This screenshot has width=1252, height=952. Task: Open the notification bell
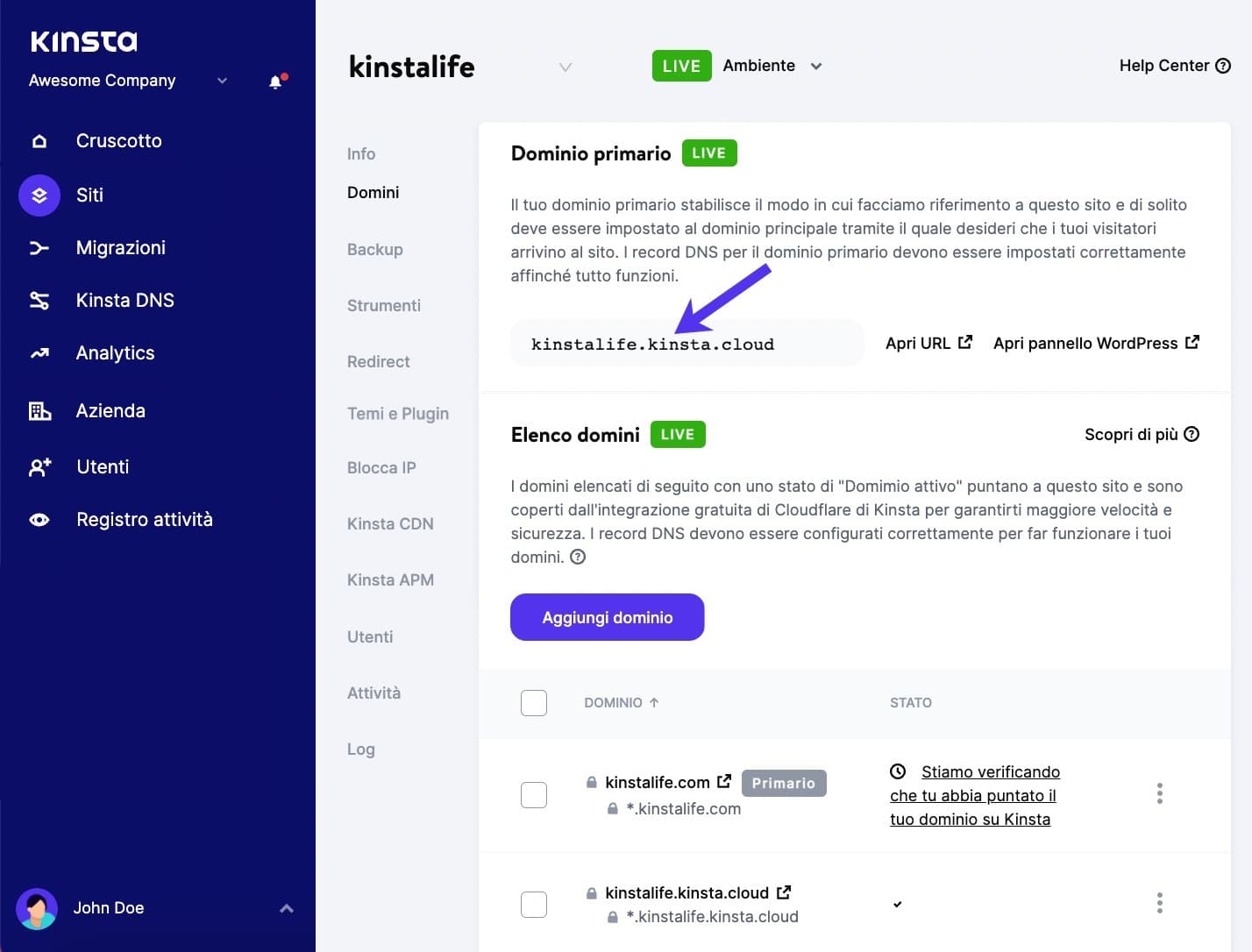coord(276,81)
